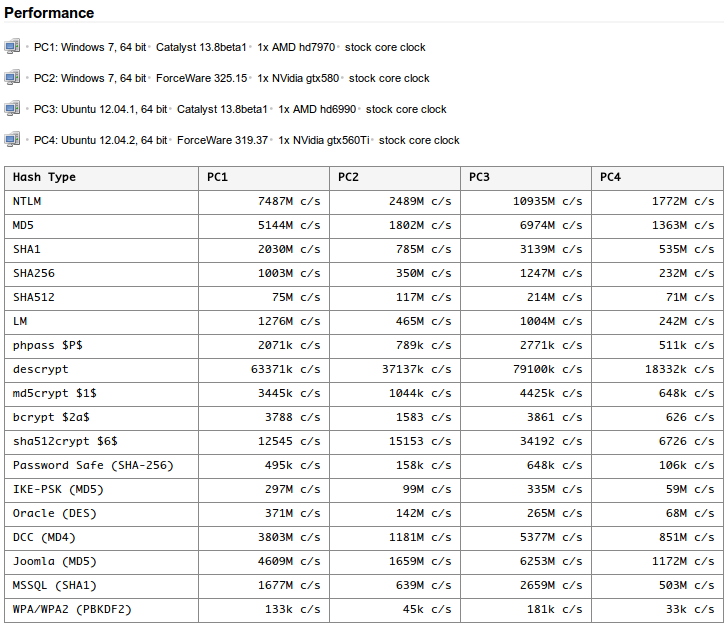Screen dimensions: 728x627
Task: Click the PC3 column header
Action: [479, 177]
